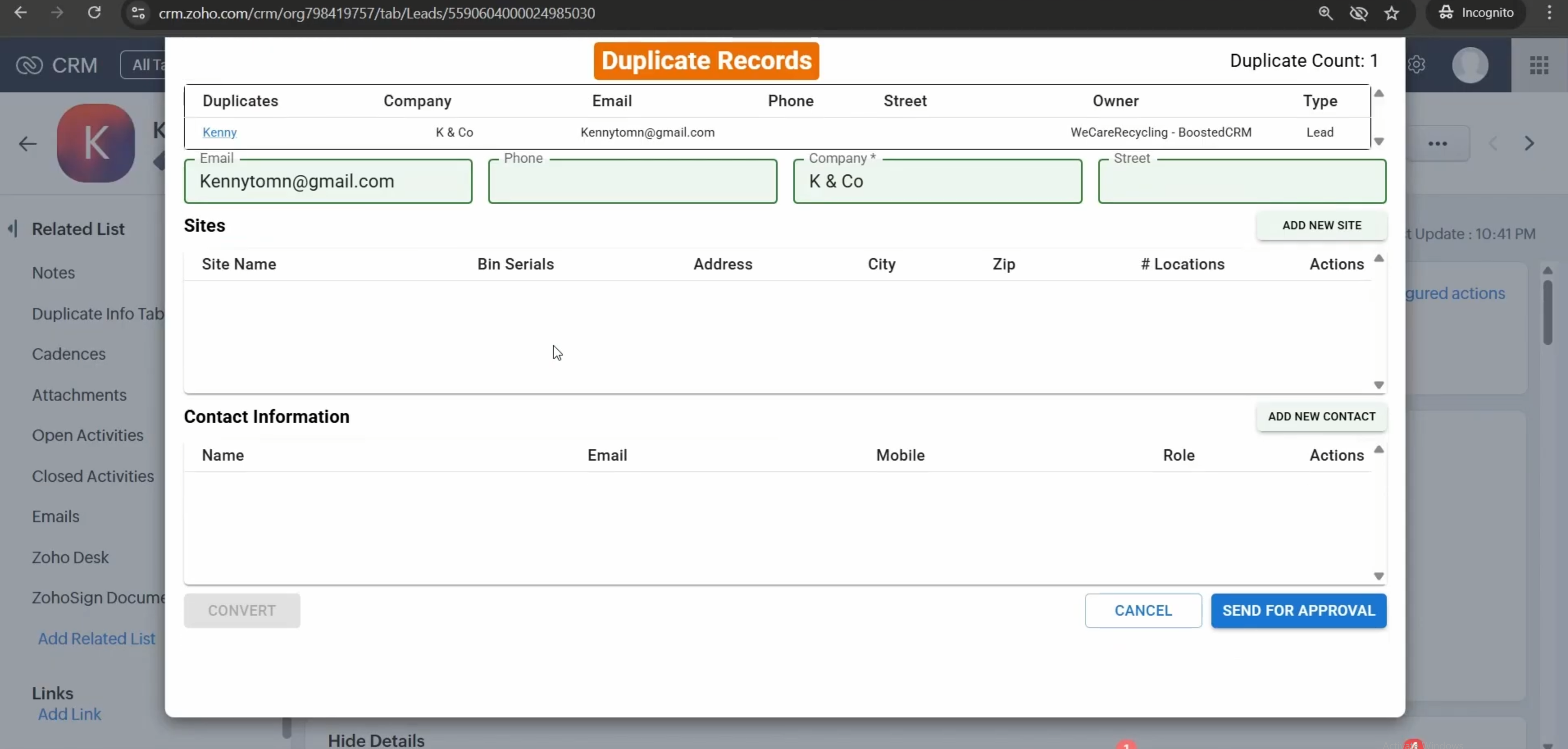
Task: Click WeCareRecycling - BoostedCRM owner cell
Action: tap(1161, 132)
